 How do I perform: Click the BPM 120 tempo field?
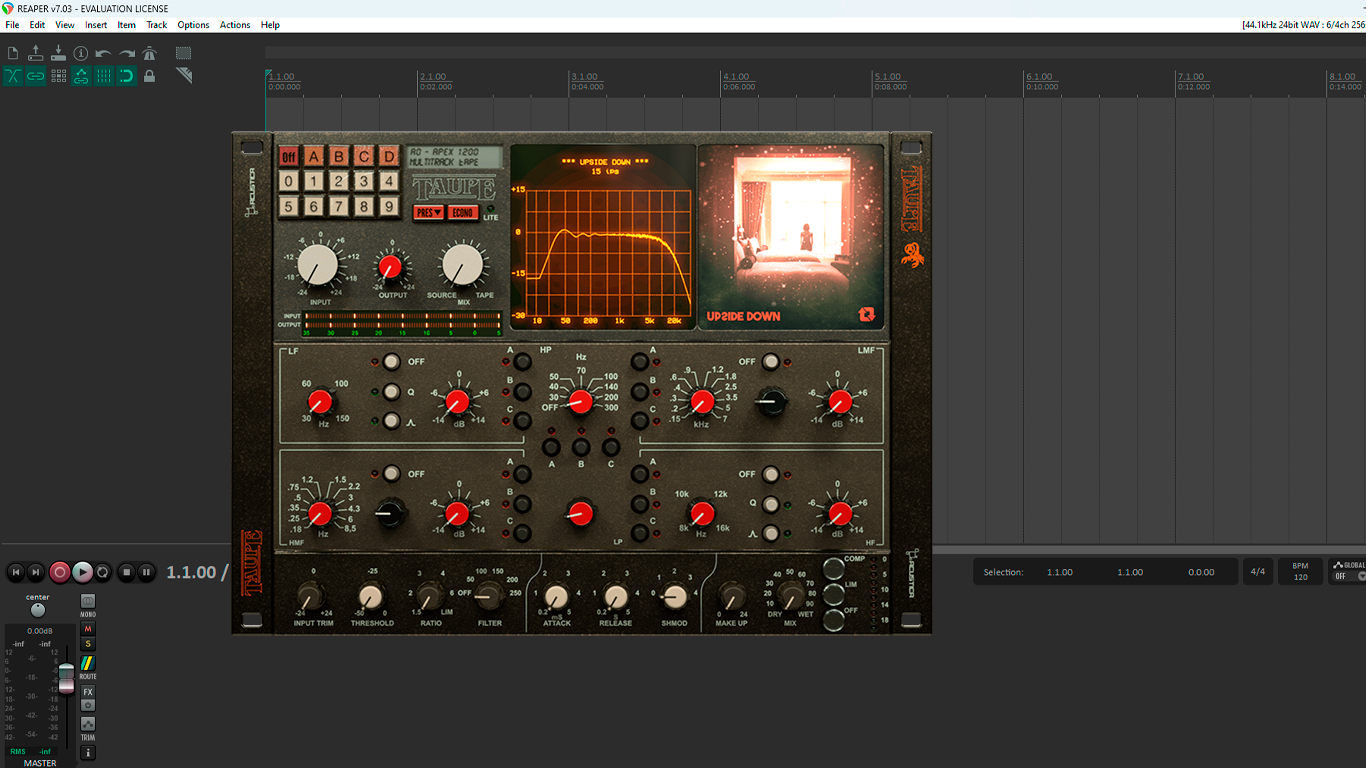pos(1300,572)
